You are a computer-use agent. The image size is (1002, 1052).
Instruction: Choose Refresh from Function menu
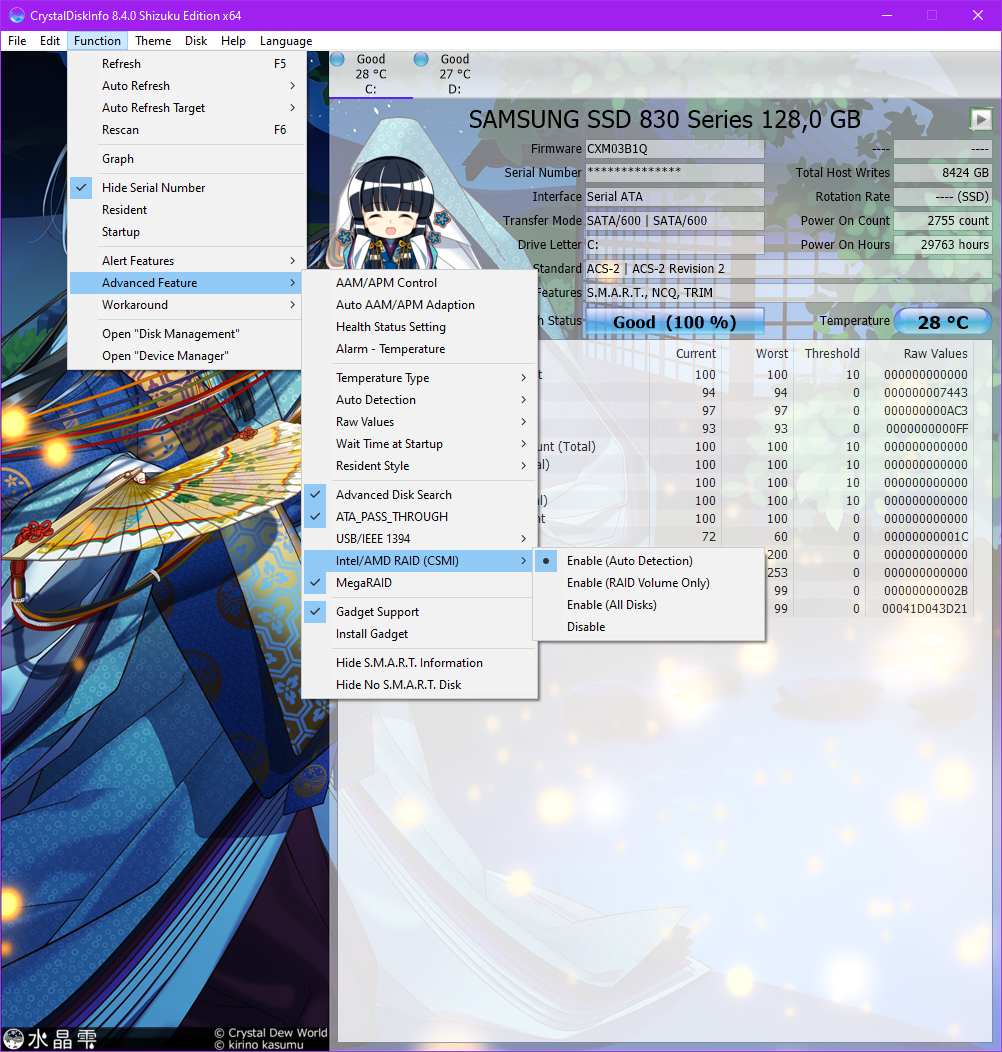[x=187, y=64]
